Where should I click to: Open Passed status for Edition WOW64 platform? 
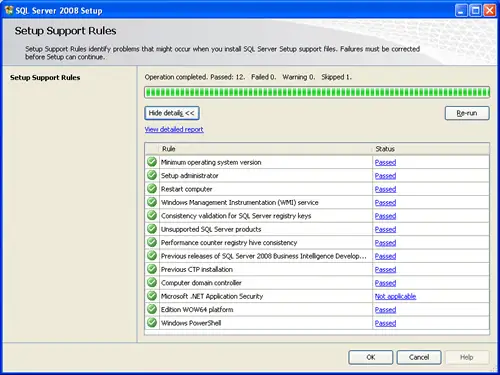click(385, 310)
